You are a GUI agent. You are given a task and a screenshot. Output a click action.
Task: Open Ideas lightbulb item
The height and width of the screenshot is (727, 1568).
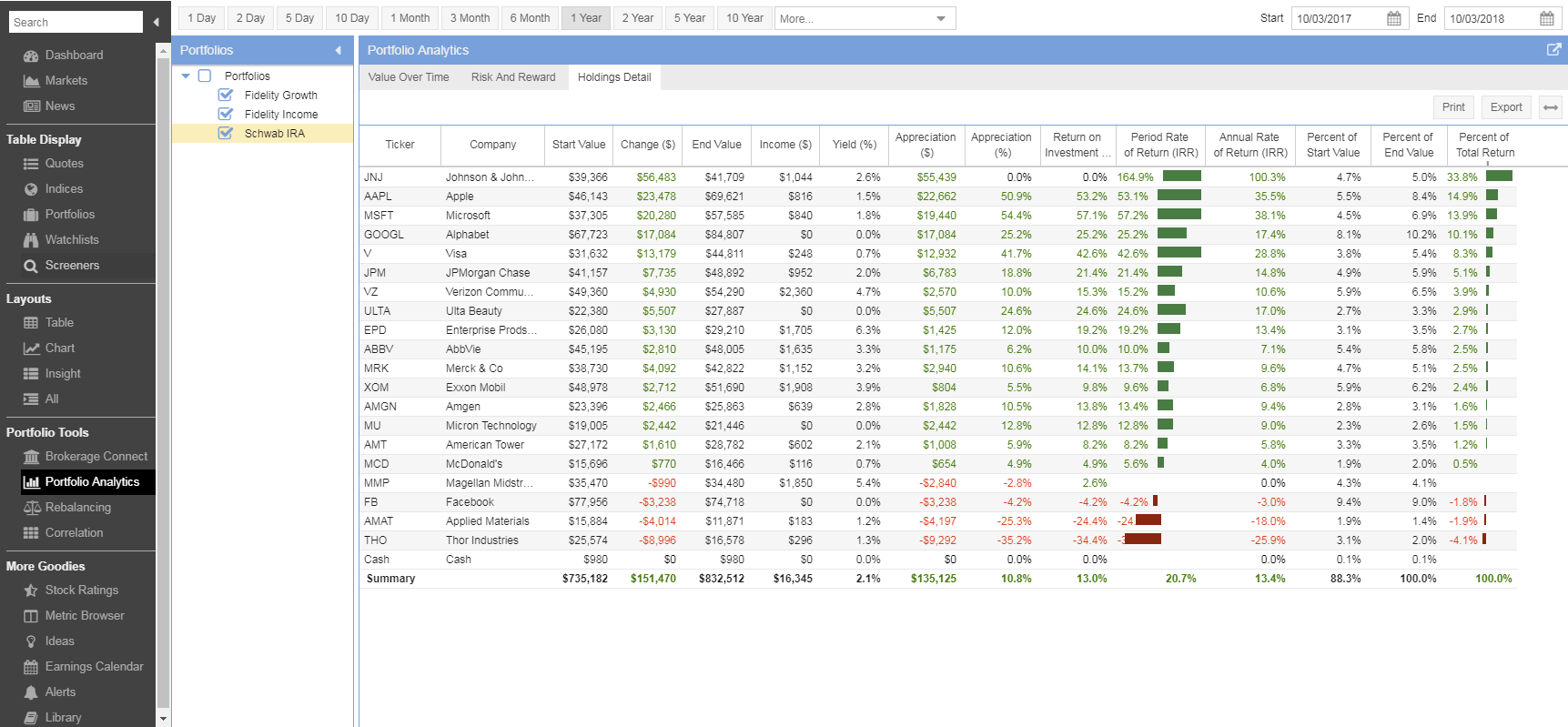click(x=59, y=641)
